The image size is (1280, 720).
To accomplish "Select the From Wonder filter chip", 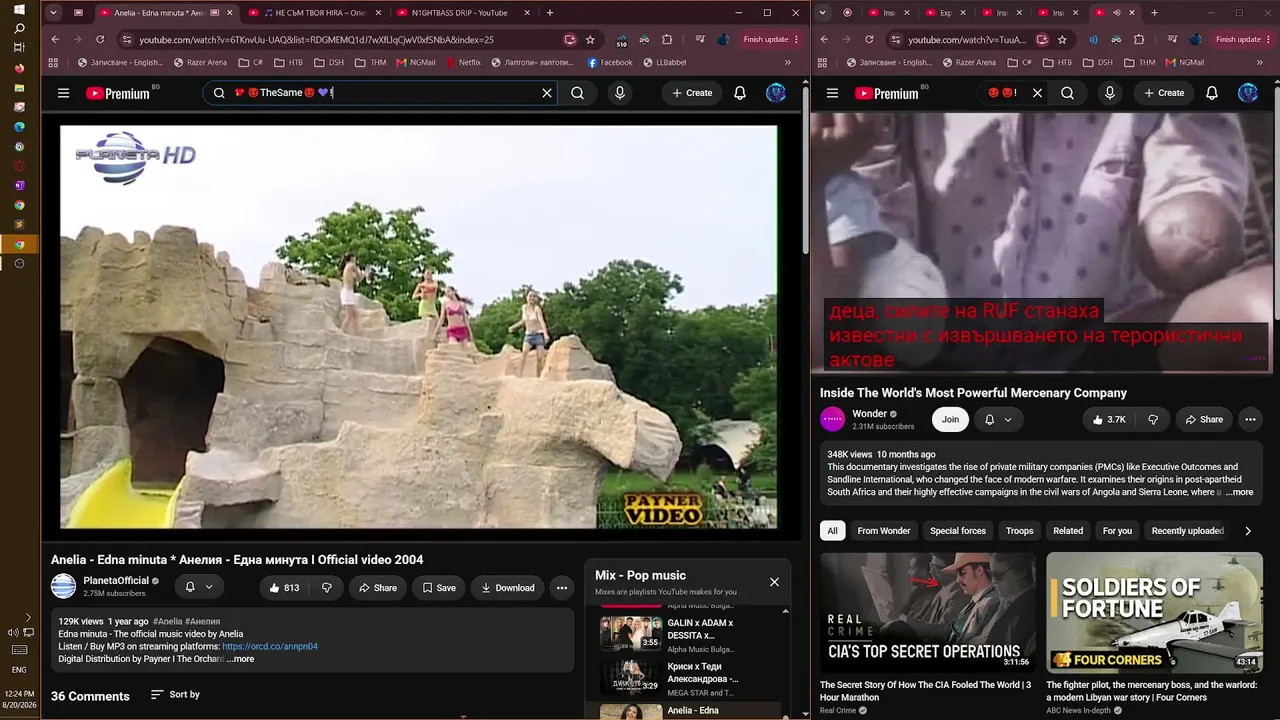I will point(884,531).
